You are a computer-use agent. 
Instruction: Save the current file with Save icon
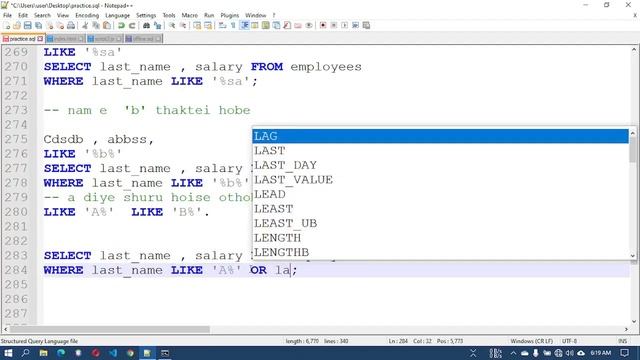27,25
